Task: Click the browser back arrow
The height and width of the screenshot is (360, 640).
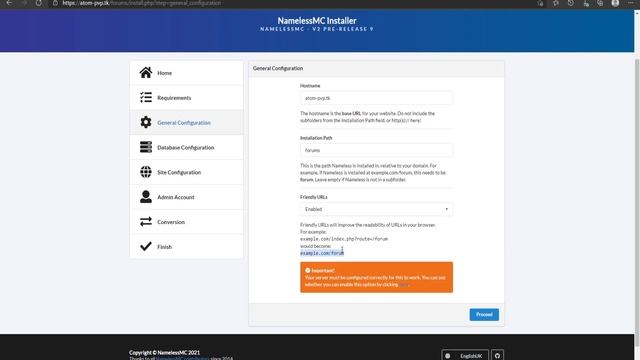Action: [9, 3]
